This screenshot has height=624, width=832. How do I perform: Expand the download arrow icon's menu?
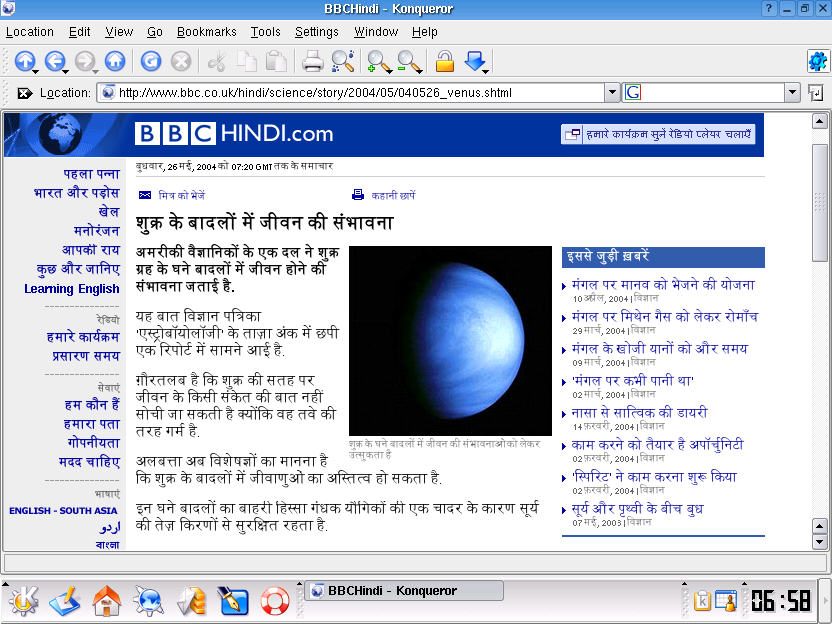click(x=486, y=71)
